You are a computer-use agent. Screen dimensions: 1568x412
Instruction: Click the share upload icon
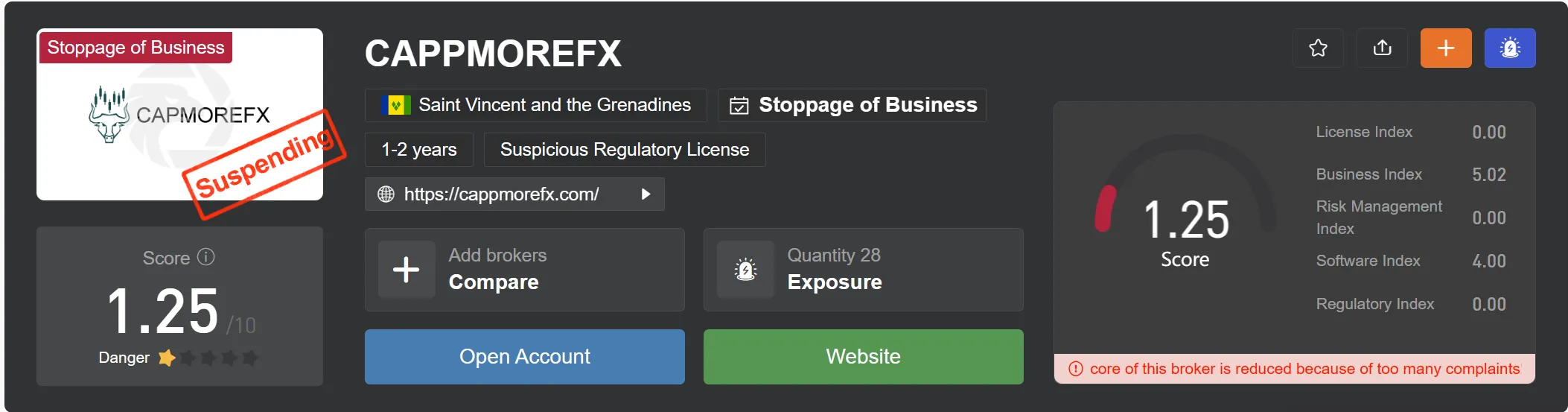(x=1382, y=48)
